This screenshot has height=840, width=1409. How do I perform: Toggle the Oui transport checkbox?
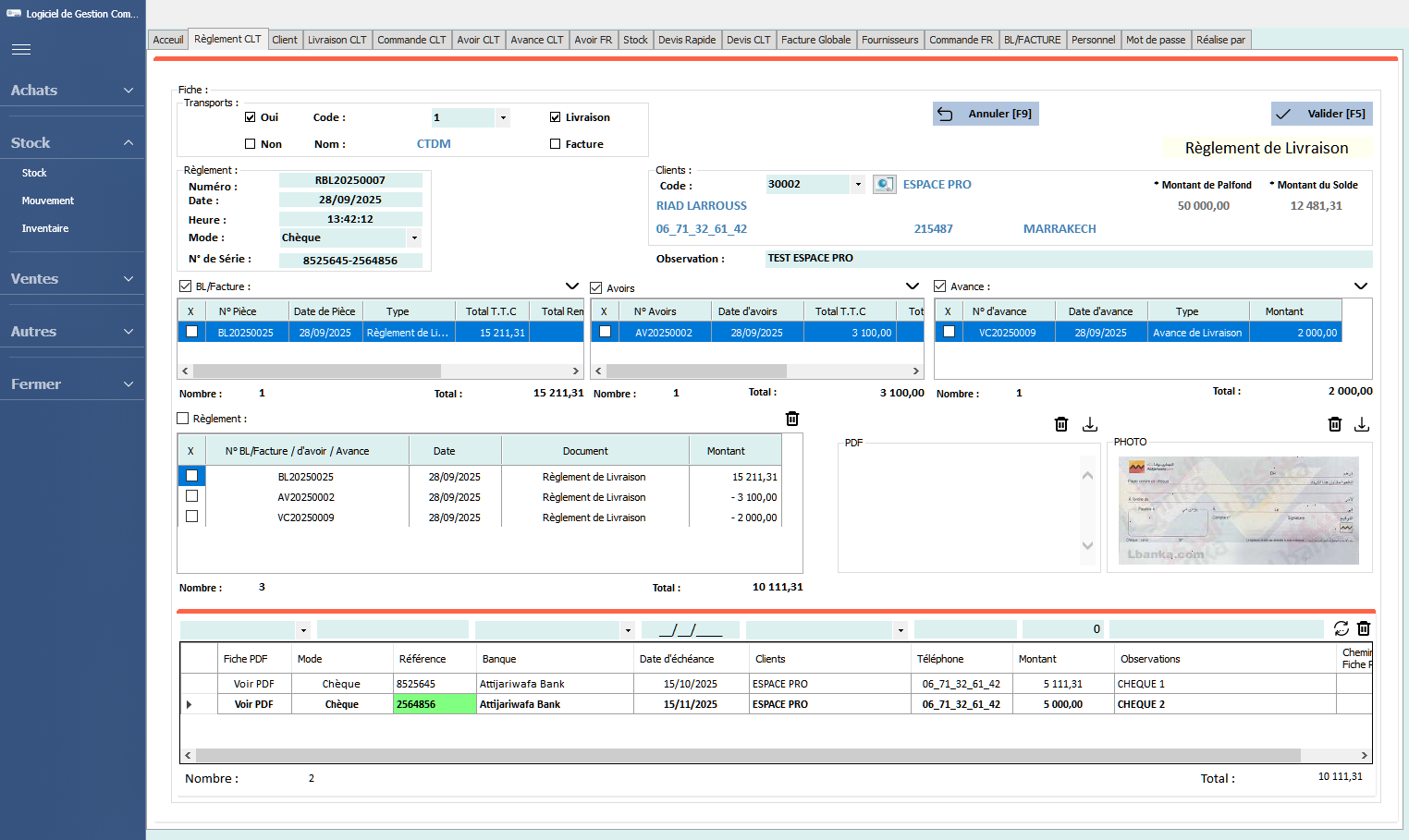250,117
